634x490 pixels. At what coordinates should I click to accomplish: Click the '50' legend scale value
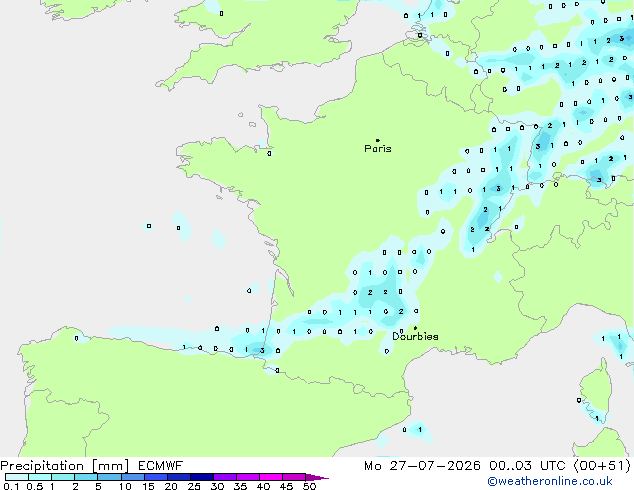point(310,486)
